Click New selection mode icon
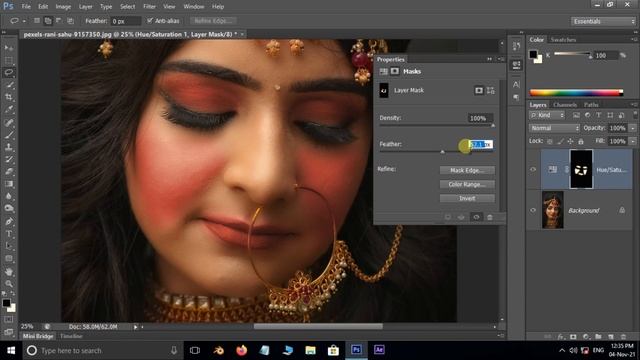The height and width of the screenshot is (360, 640). [37, 21]
